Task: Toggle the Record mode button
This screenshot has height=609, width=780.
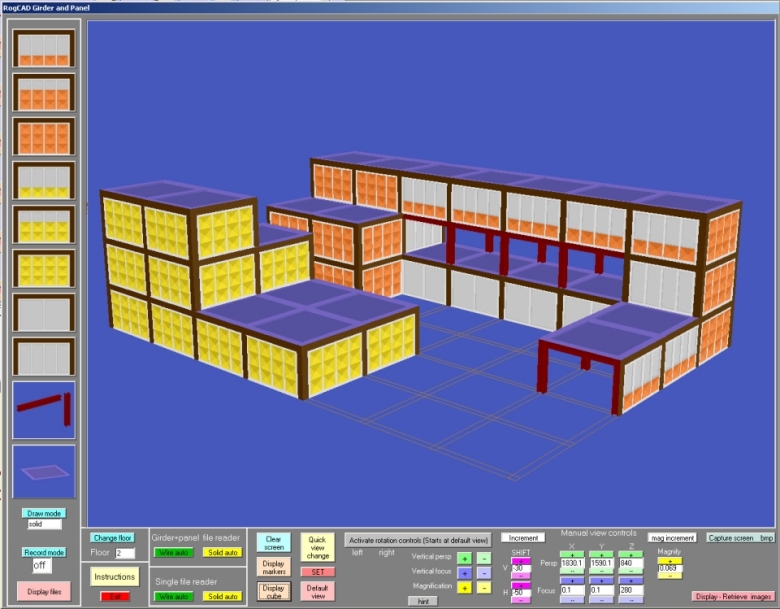Action: tap(43, 552)
